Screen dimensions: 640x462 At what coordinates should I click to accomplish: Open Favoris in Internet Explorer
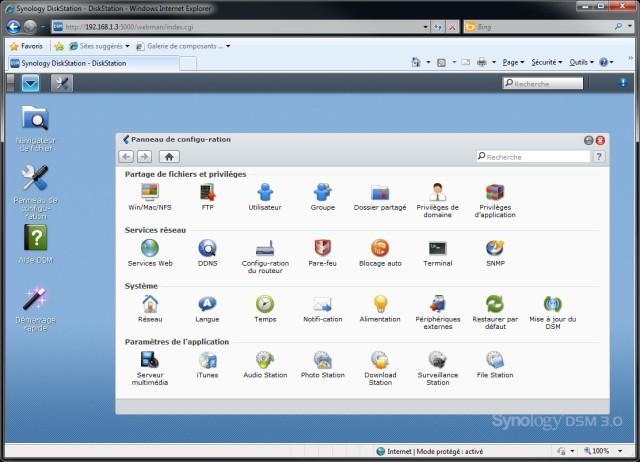pyautogui.click(x=27, y=46)
